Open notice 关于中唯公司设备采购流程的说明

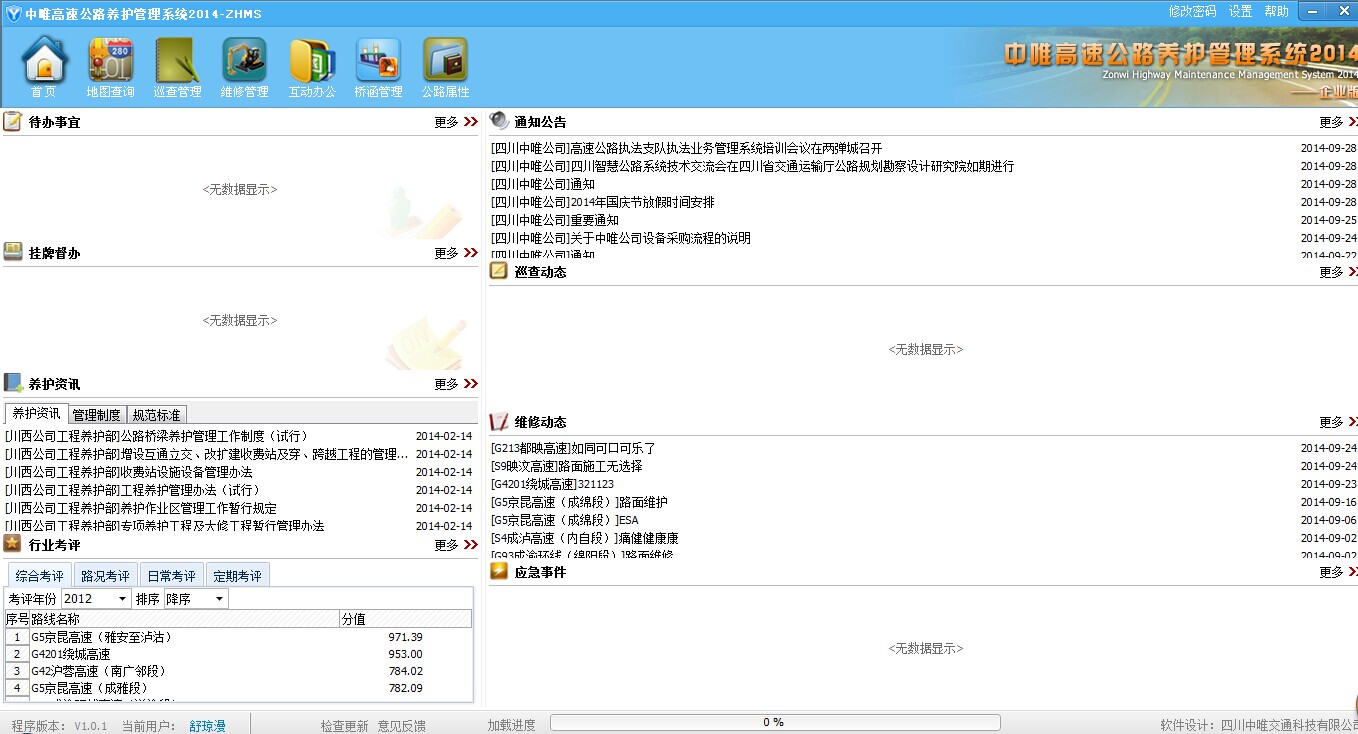(x=621, y=238)
